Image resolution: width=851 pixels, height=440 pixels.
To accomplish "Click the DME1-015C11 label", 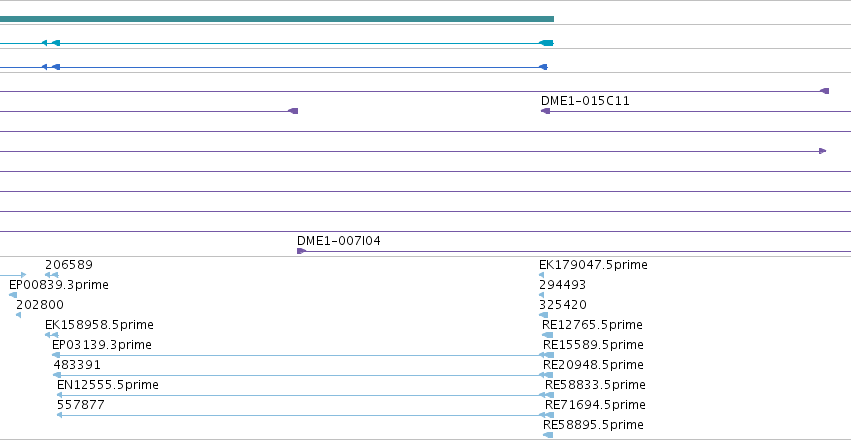I will [585, 101].
